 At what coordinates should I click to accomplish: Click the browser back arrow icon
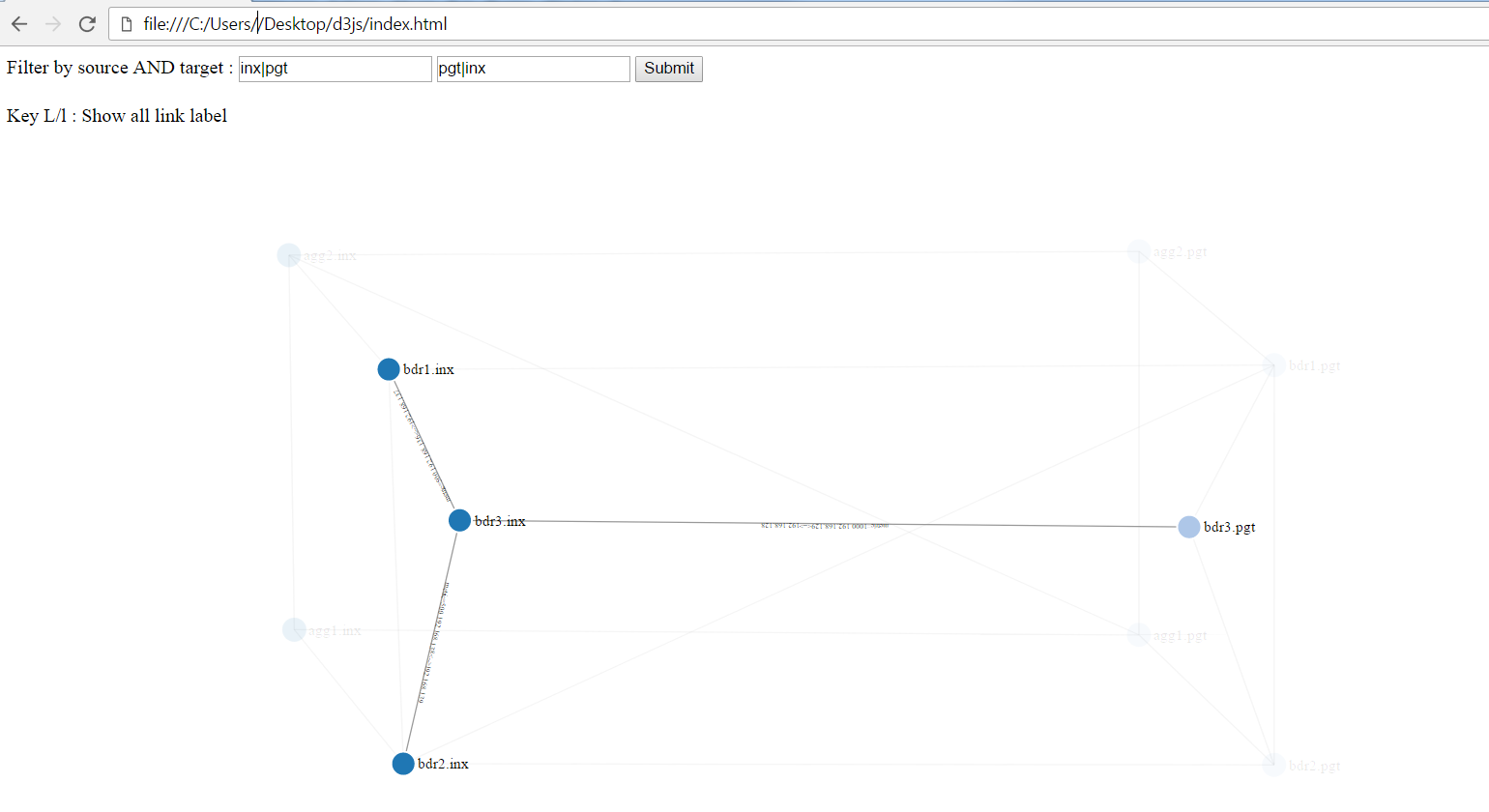19,23
